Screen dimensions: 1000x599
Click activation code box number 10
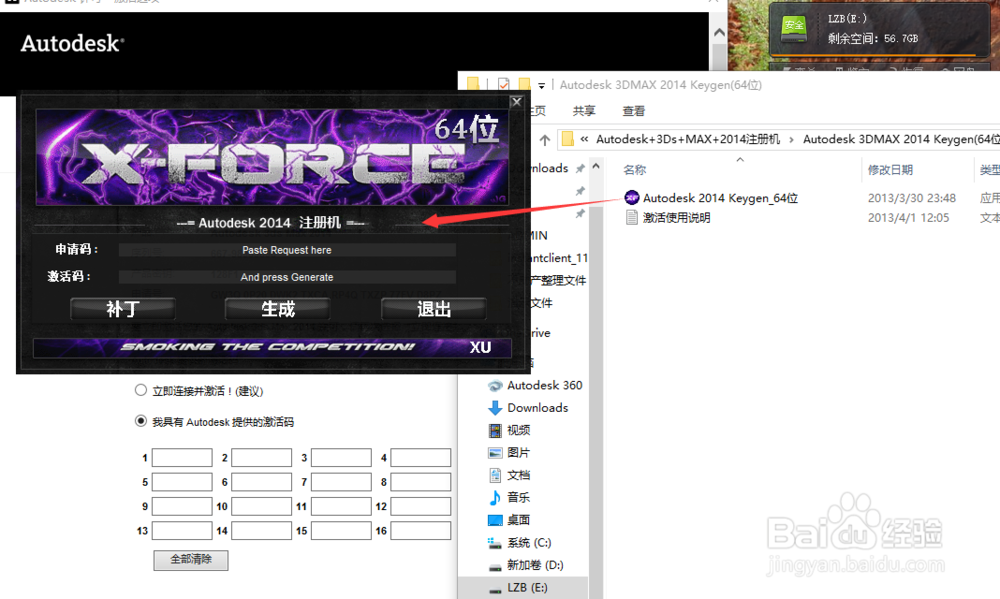point(261,506)
